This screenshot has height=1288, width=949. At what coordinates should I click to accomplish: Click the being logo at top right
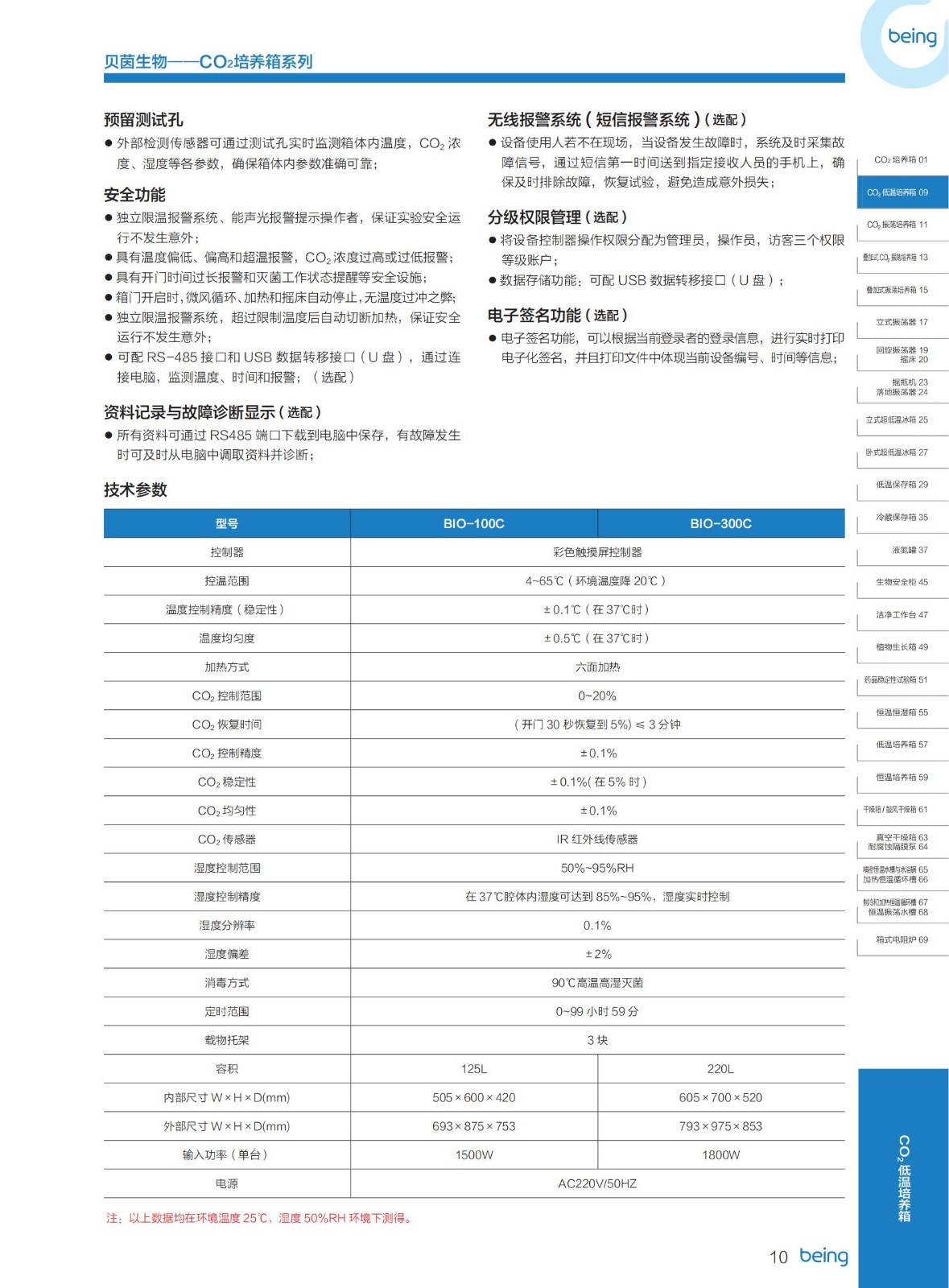pos(911,37)
